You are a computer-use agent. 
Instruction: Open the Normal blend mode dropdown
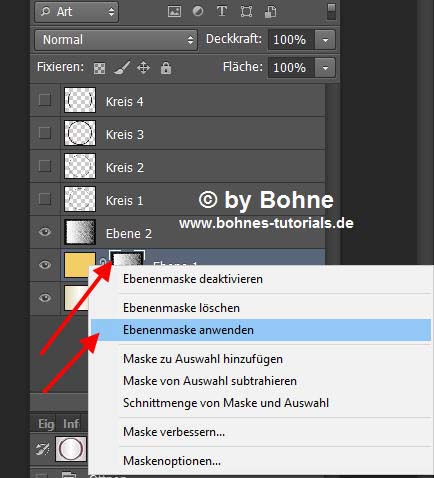tap(116, 40)
